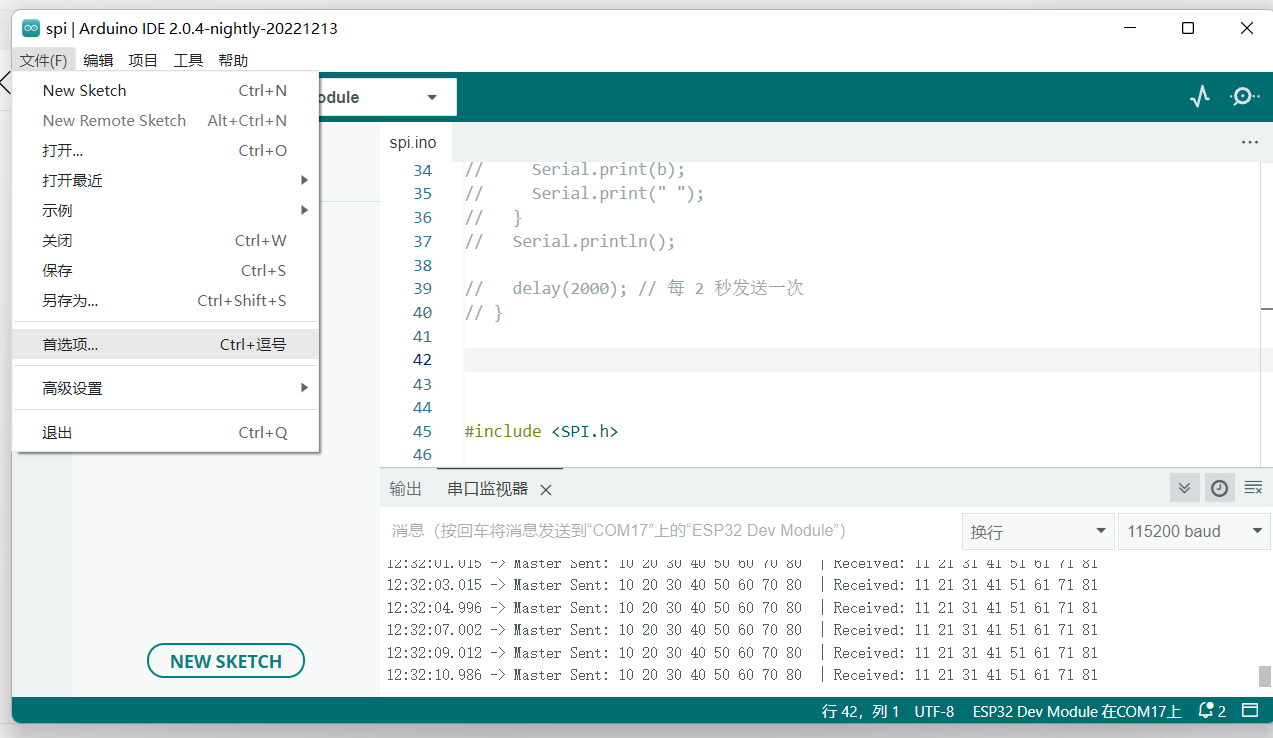This screenshot has height=738, width=1273.
Task: Switch to the spi.ino editor tab
Action: 413,143
